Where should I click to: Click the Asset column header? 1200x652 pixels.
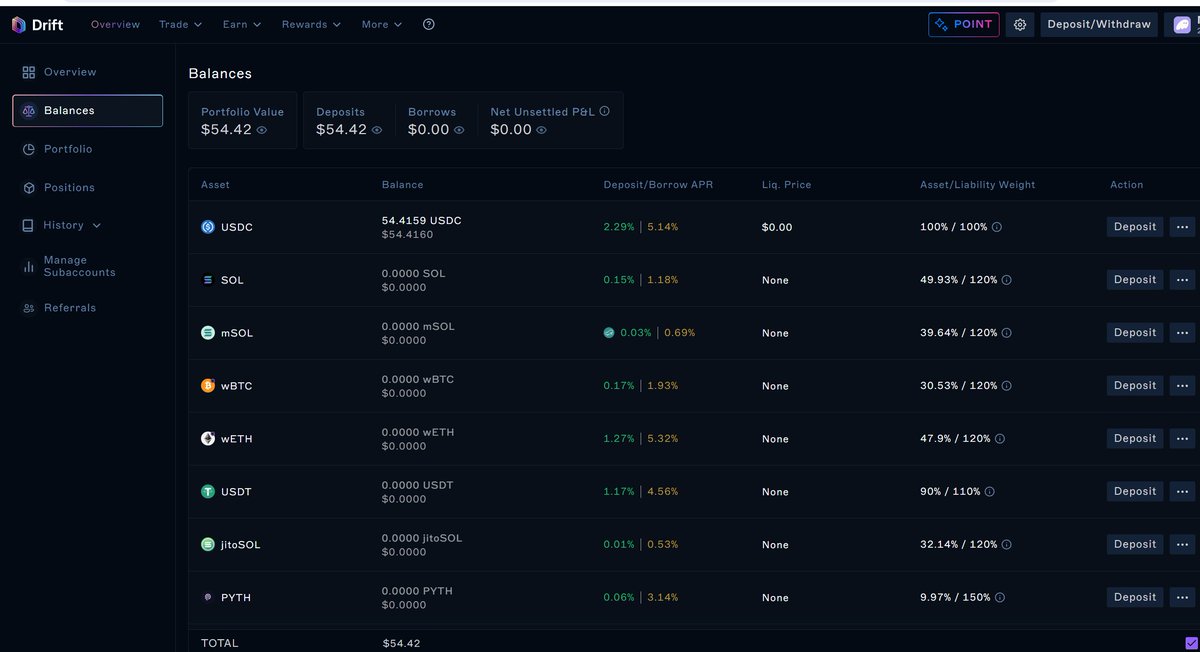[215, 185]
